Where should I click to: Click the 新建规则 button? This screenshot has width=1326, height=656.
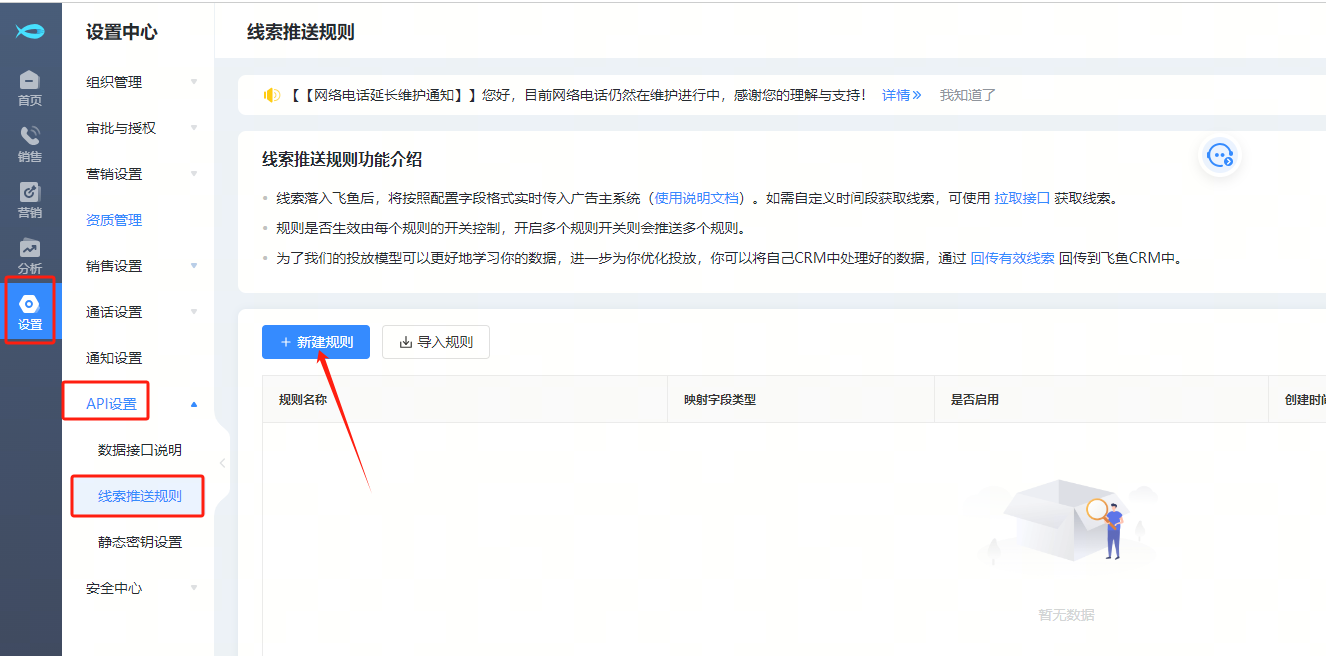tap(316, 342)
